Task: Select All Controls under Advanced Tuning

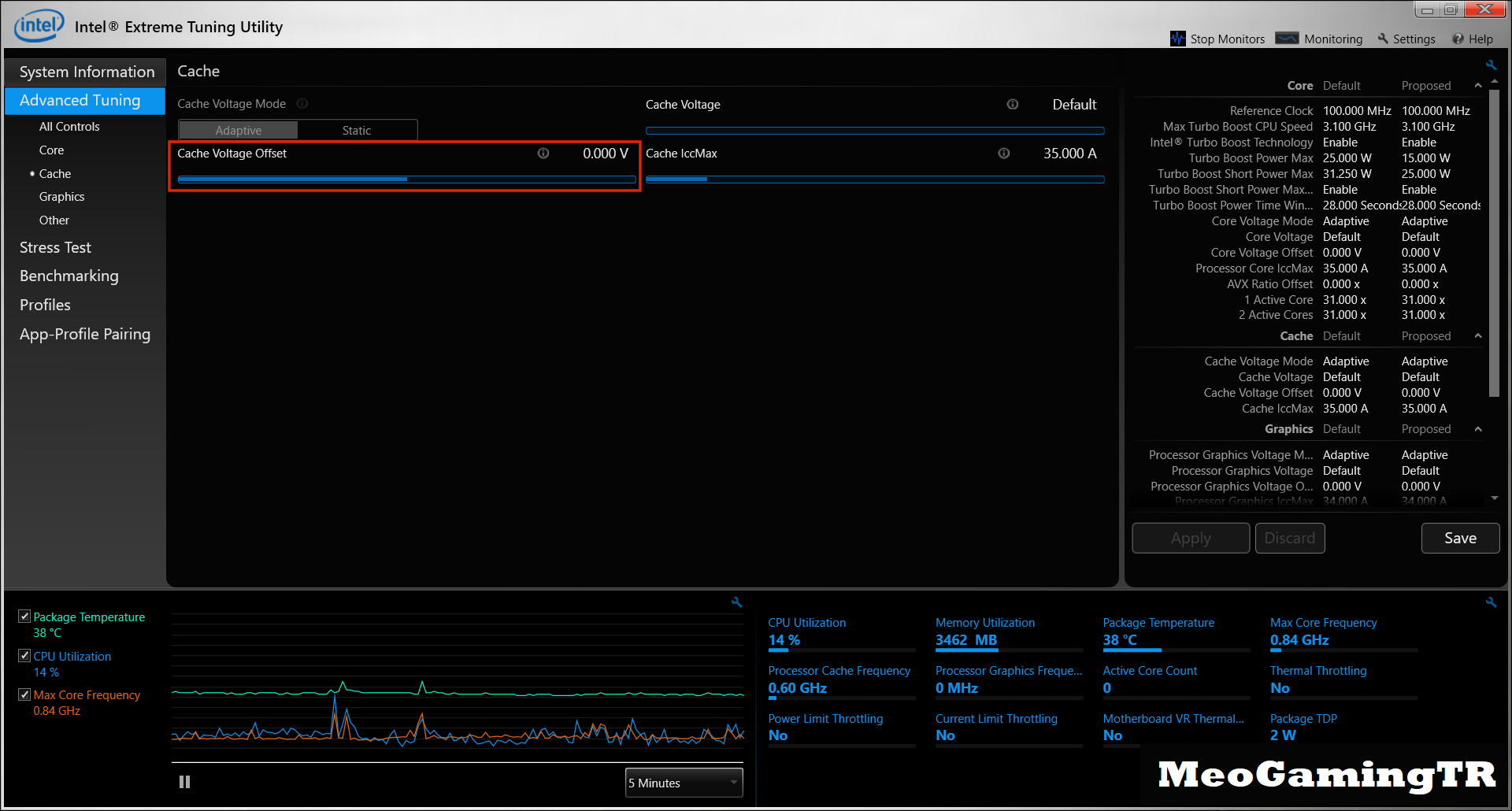Action: tap(69, 126)
